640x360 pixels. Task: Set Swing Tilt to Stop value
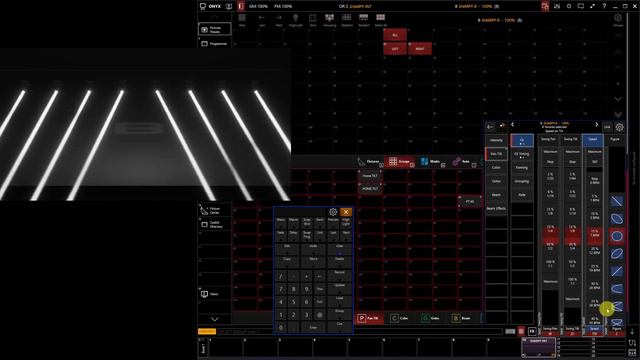[572, 162]
